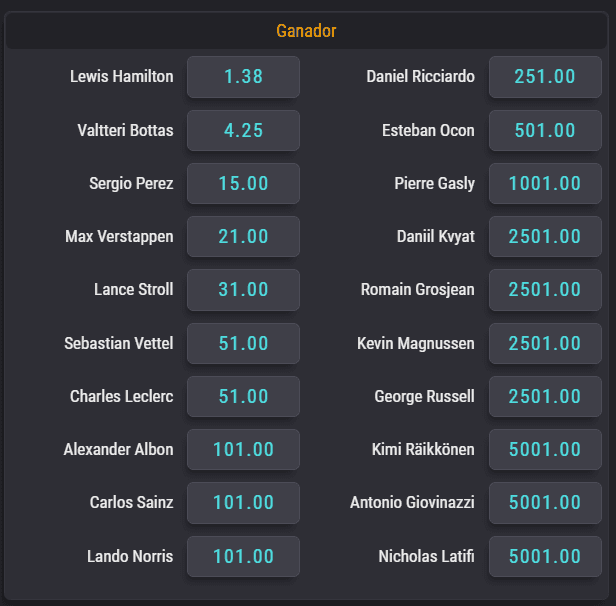Click the Charles Leclerc name label

[122, 396]
